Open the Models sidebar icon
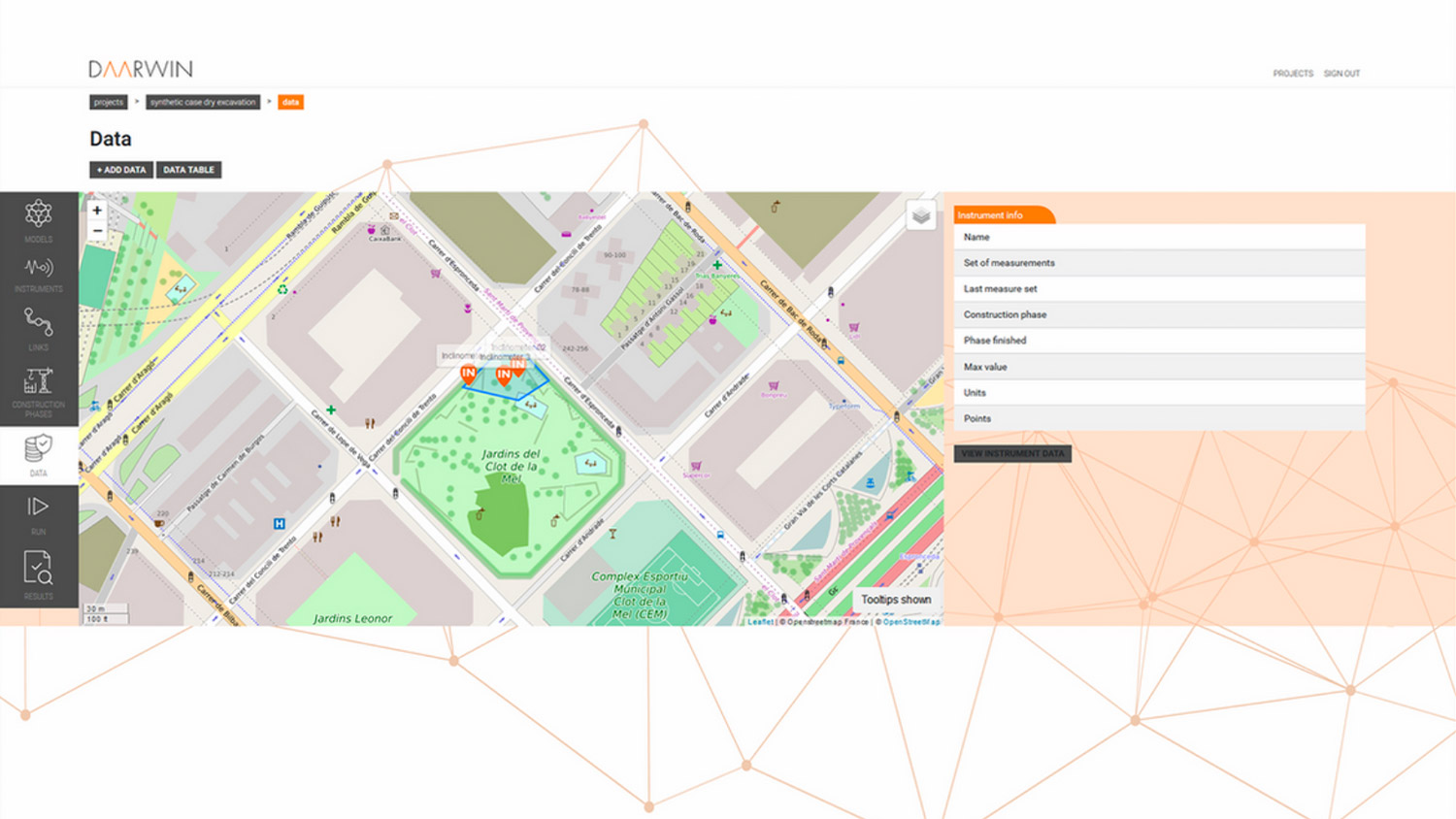Viewport: 1456px width, 819px height. coord(39,219)
